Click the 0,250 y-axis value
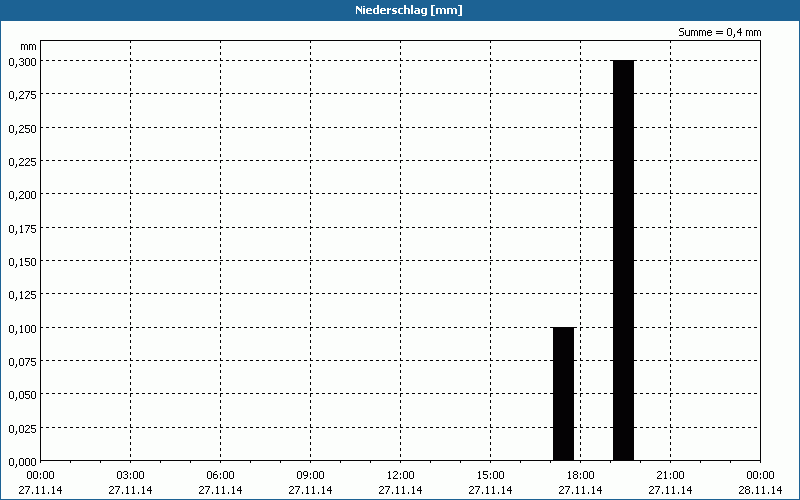 coord(22,128)
